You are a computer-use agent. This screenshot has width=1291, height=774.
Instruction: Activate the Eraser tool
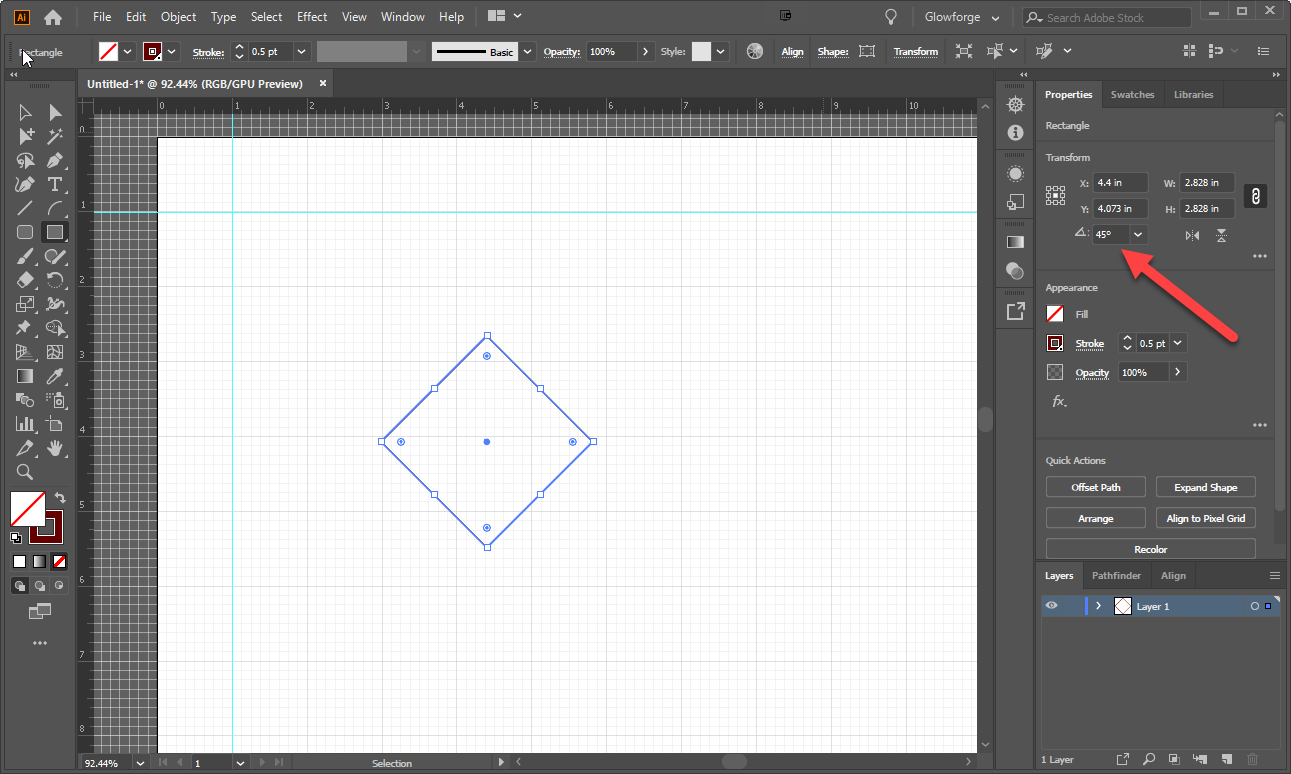(25, 280)
